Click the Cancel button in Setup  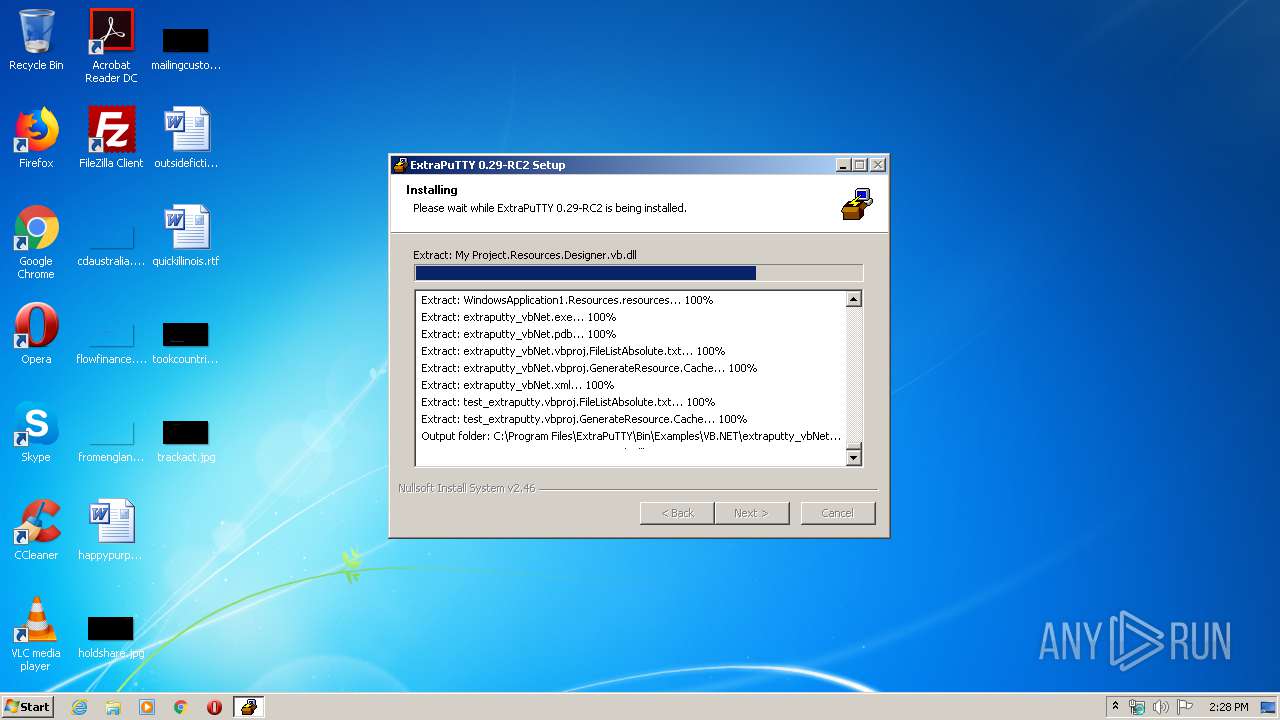pyautogui.click(x=838, y=513)
